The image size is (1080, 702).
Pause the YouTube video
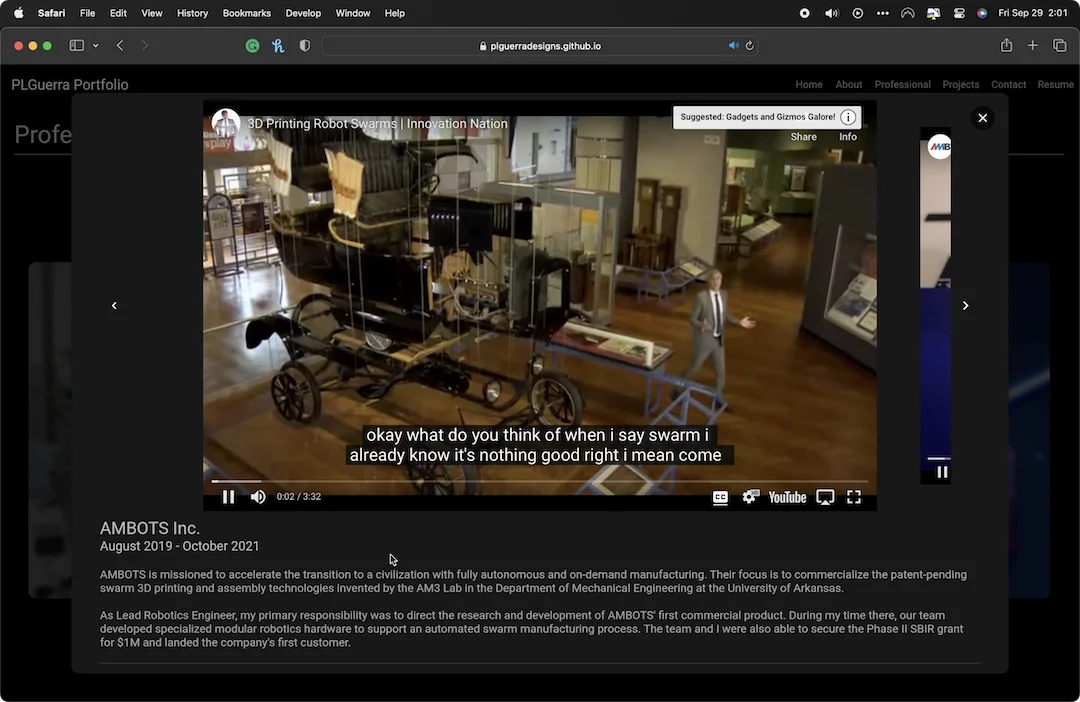[x=228, y=497]
